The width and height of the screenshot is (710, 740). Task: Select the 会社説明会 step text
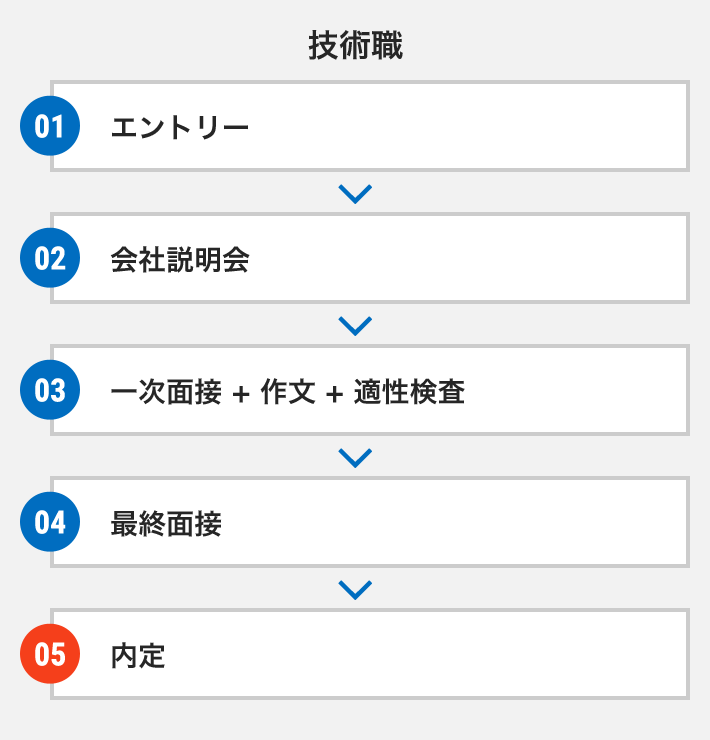(180, 260)
